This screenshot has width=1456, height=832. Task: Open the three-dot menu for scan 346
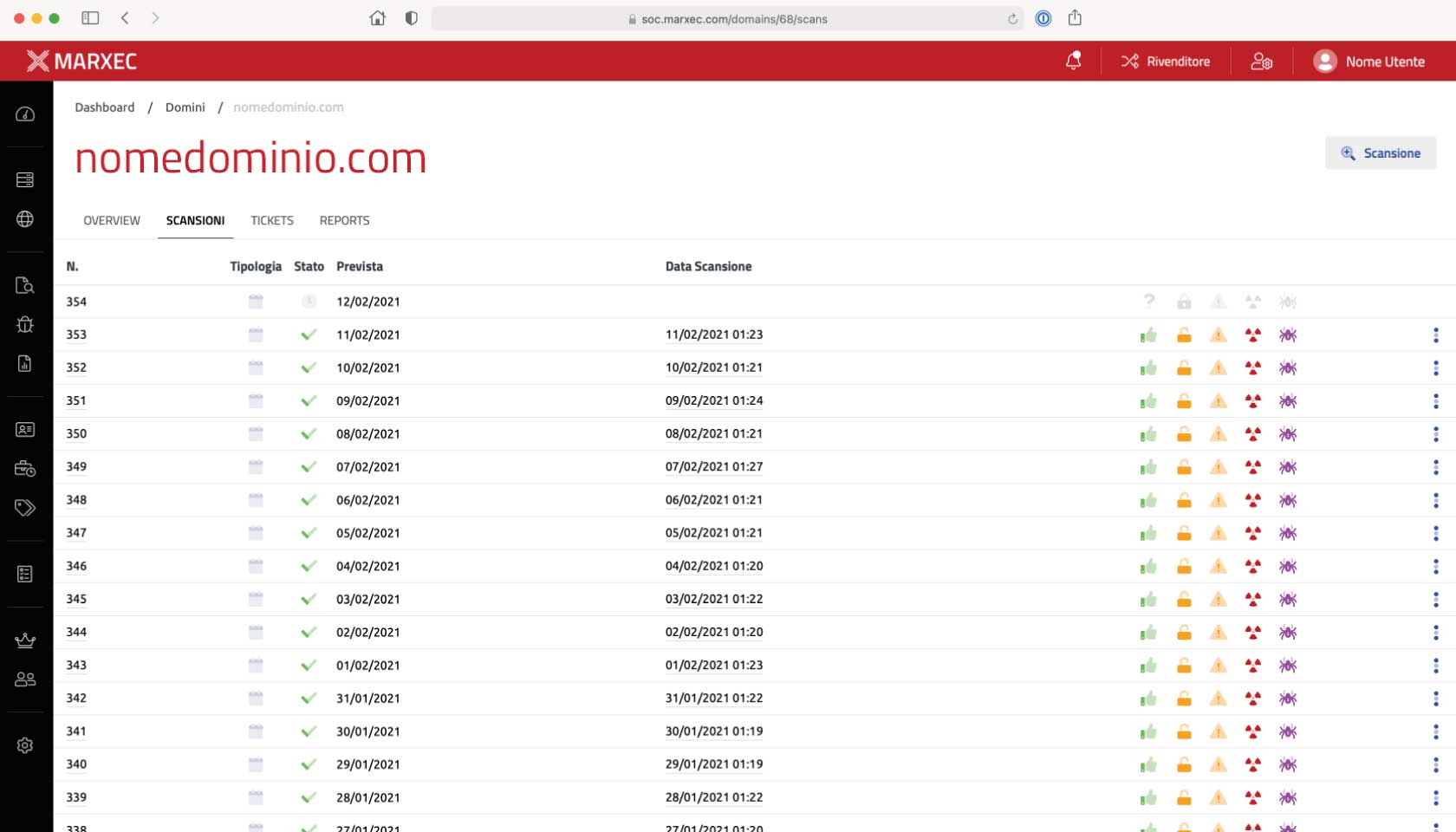click(x=1436, y=566)
